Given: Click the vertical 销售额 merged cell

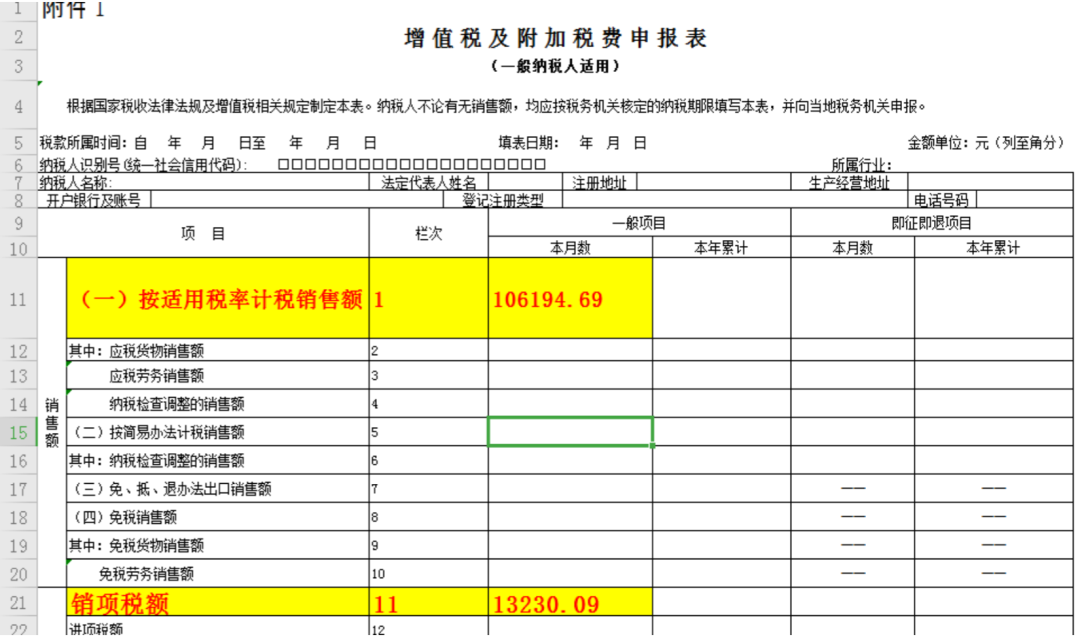Looking at the screenshot, I should click(x=52, y=423).
